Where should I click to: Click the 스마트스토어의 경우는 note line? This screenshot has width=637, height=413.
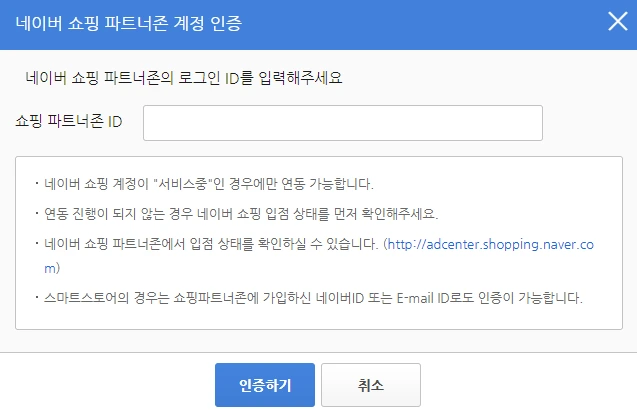click(x=313, y=298)
